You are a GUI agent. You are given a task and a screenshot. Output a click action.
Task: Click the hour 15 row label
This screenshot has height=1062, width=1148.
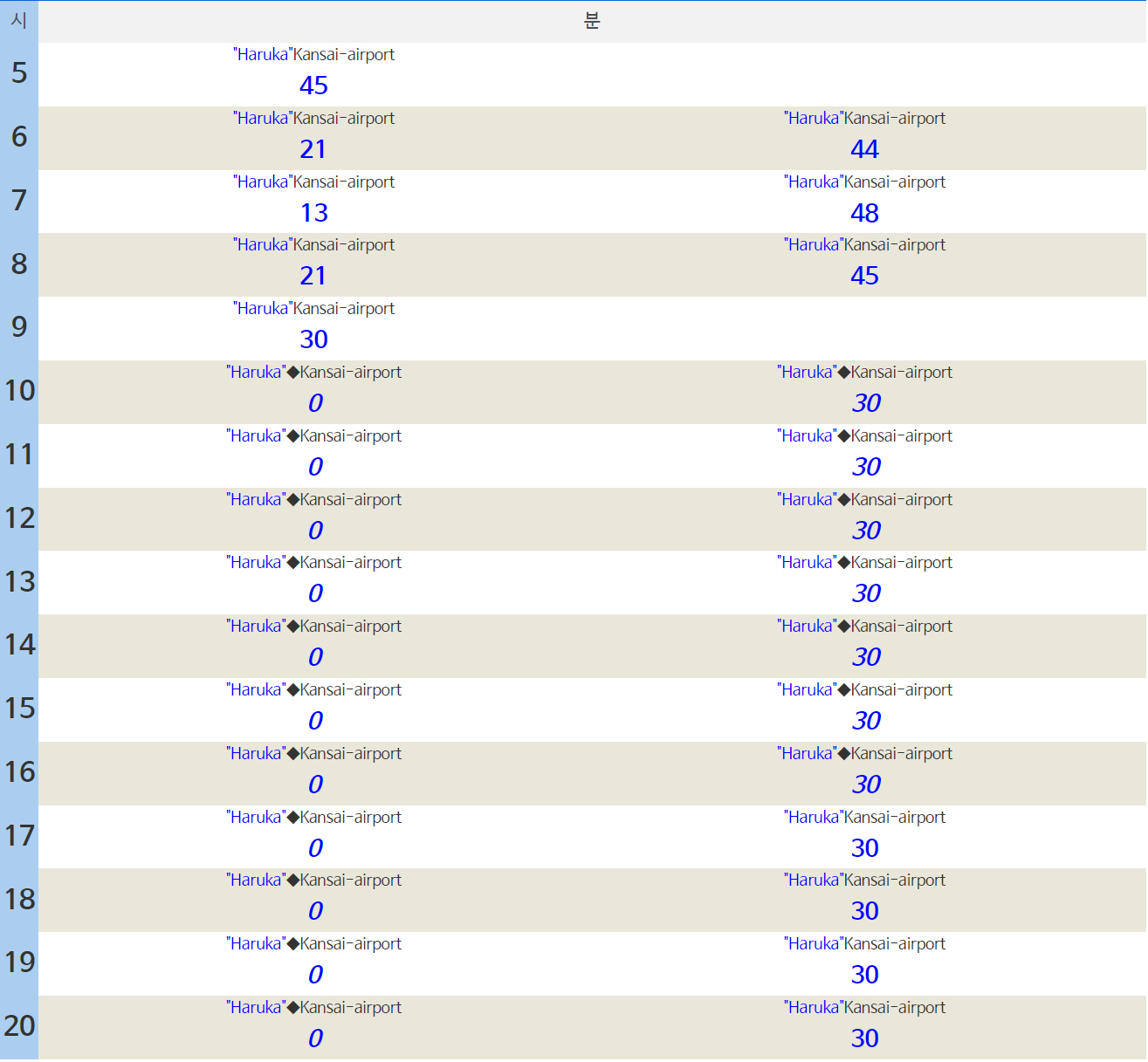click(x=19, y=709)
